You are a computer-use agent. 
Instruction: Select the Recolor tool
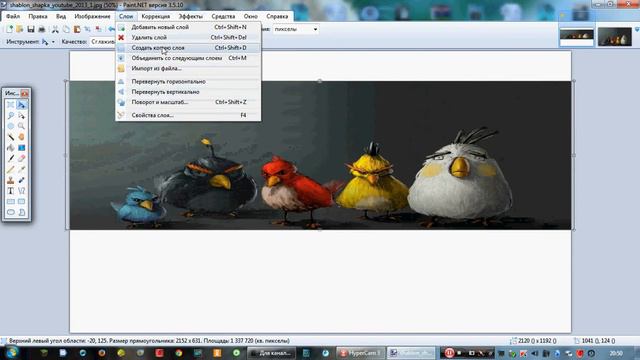pos(21,180)
